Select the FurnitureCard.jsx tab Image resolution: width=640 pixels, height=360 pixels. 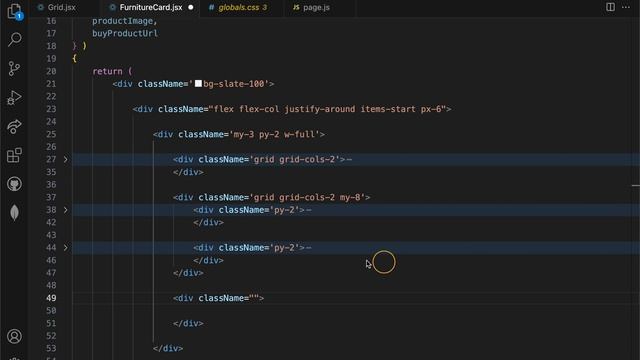151,7
